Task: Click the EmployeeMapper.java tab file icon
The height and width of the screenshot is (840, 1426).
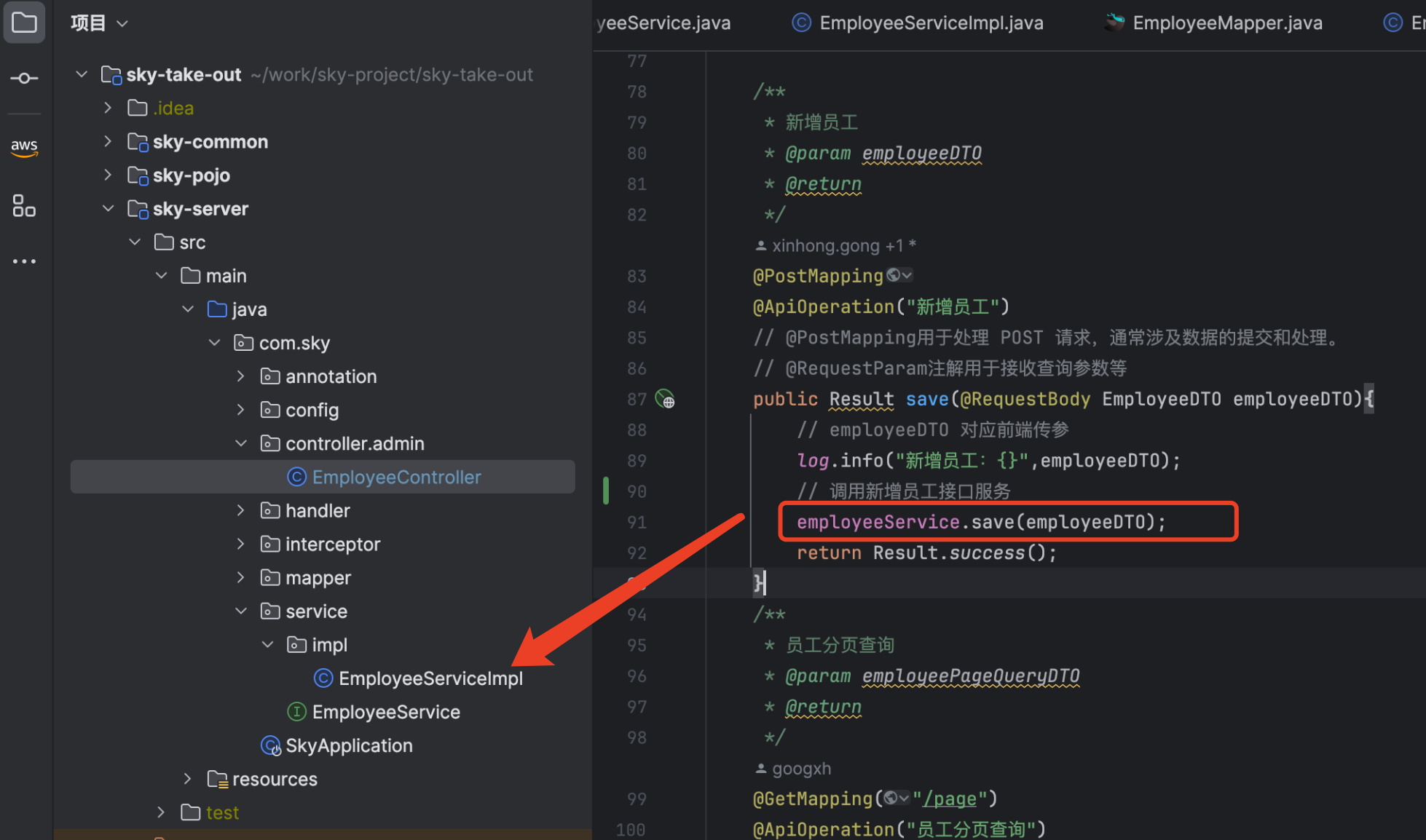Action: (1114, 23)
